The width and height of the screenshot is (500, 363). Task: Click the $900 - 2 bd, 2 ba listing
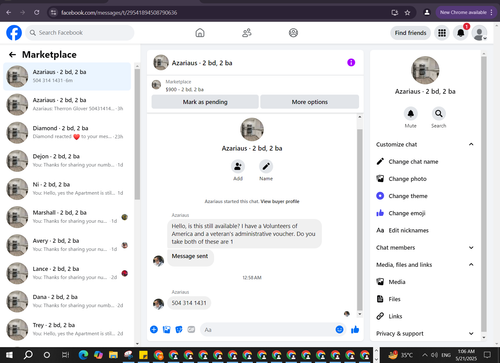pos(184,89)
